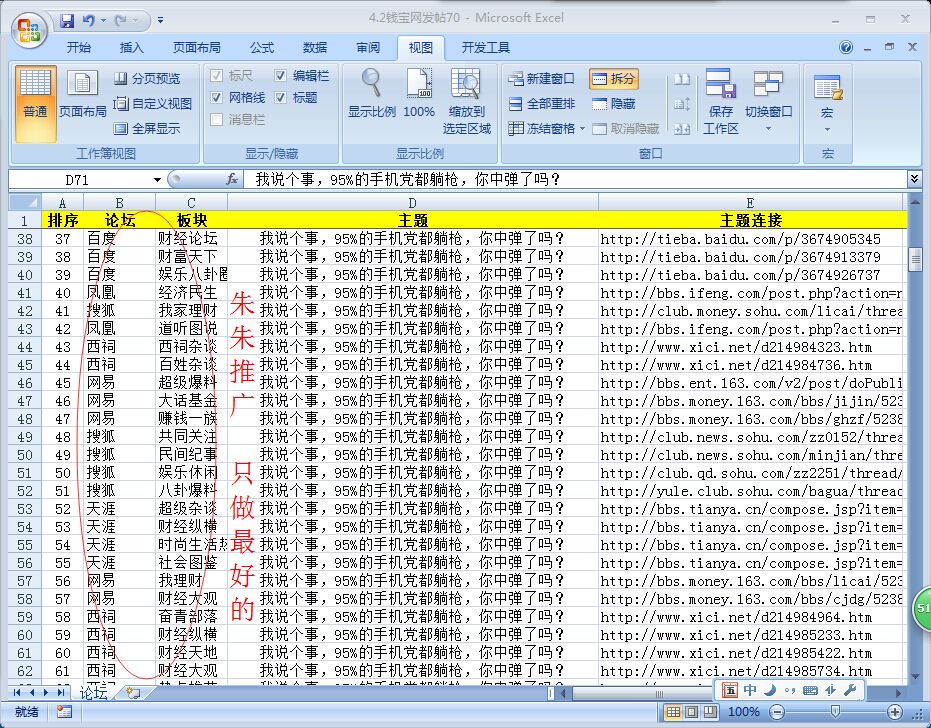Reset zoom to 100% in ribbon
The height and width of the screenshot is (728, 931).
click(x=419, y=94)
